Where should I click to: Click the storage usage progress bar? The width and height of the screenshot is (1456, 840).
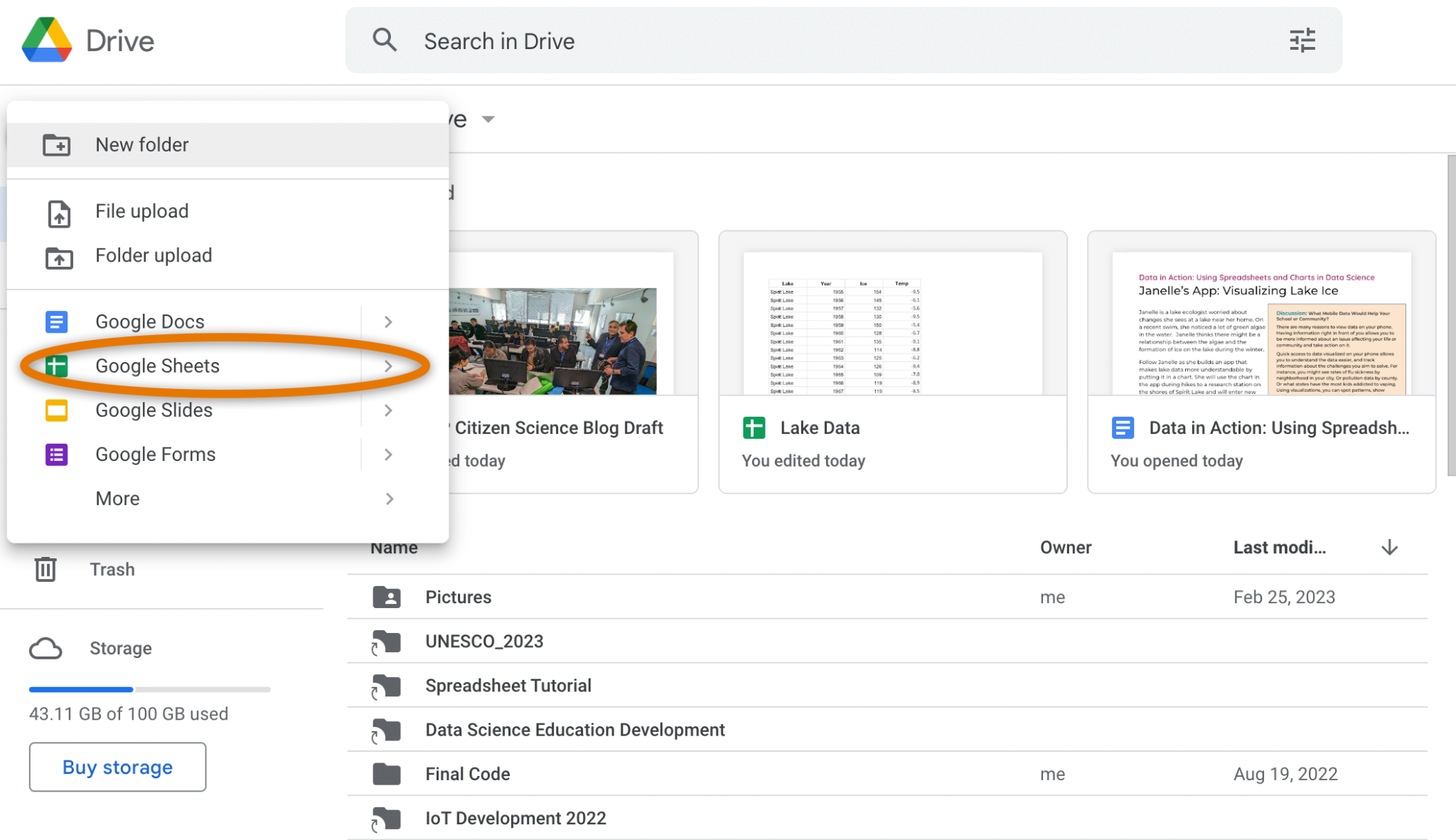tap(150, 689)
